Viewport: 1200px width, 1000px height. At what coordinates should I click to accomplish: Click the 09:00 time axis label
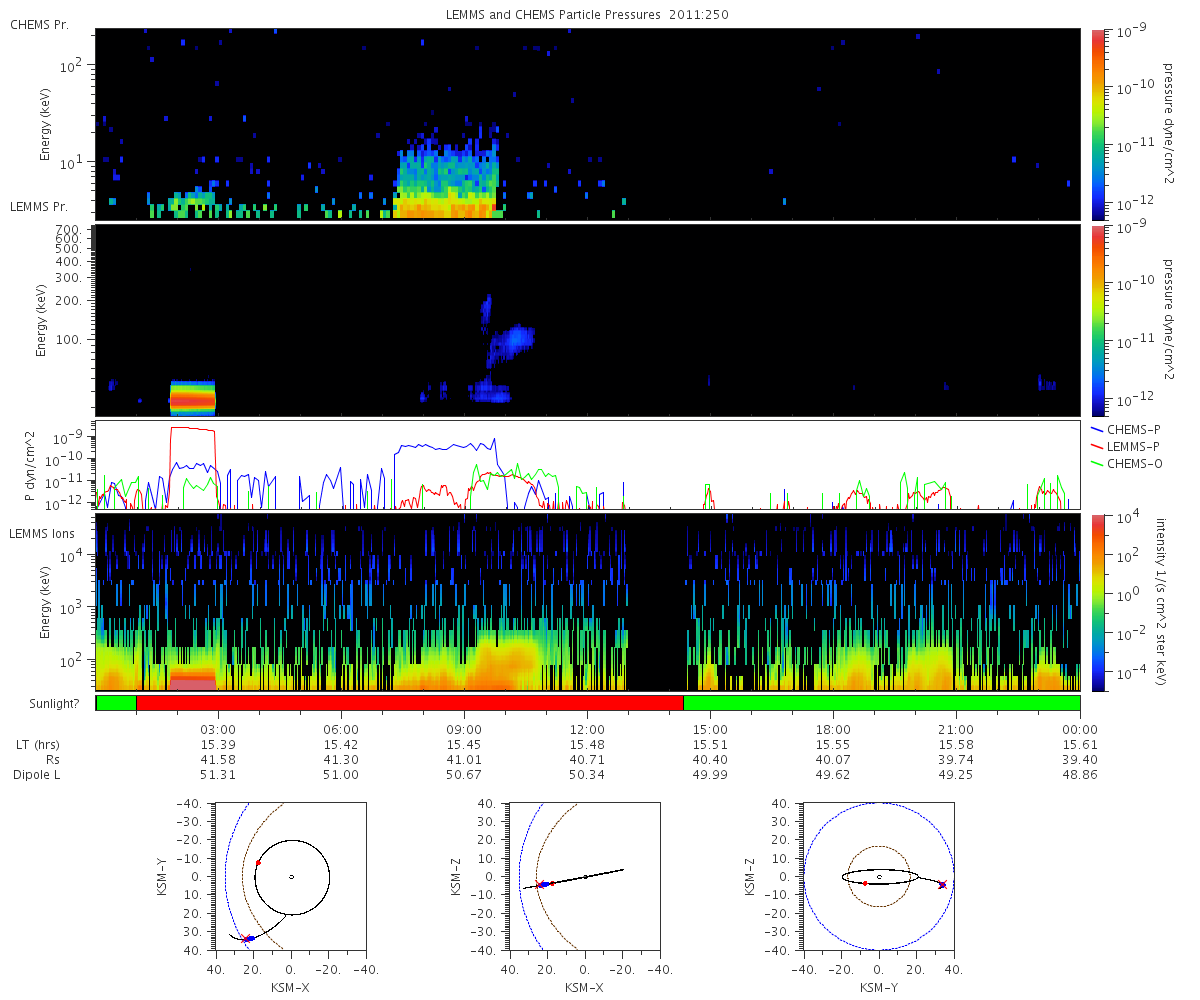(x=465, y=729)
